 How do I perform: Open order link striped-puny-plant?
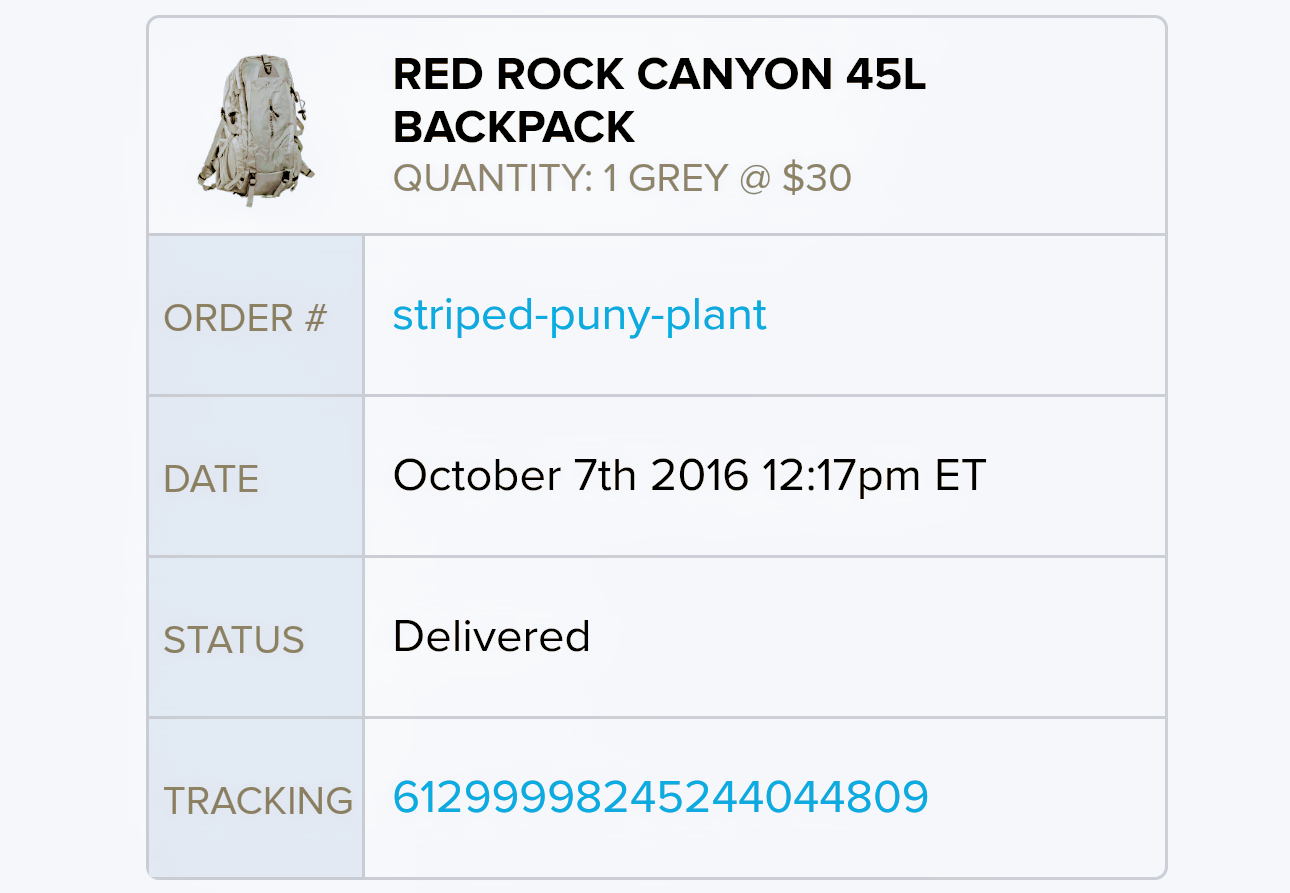click(x=579, y=315)
